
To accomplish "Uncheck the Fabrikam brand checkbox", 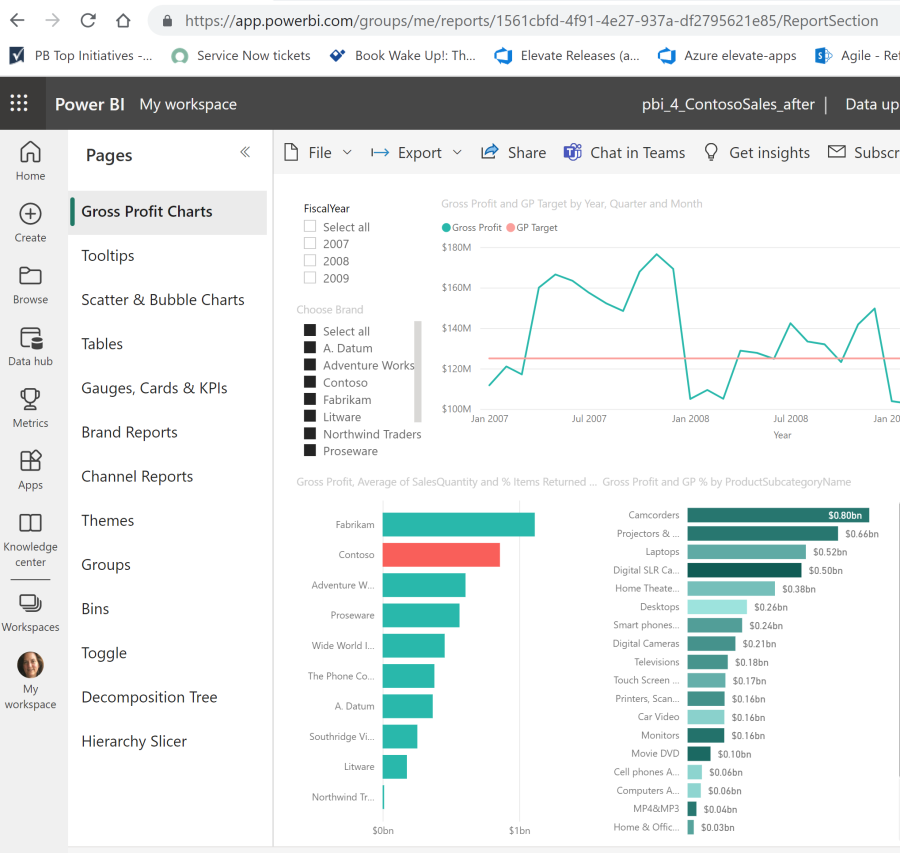I will pyautogui.click(x=310, y=399).
